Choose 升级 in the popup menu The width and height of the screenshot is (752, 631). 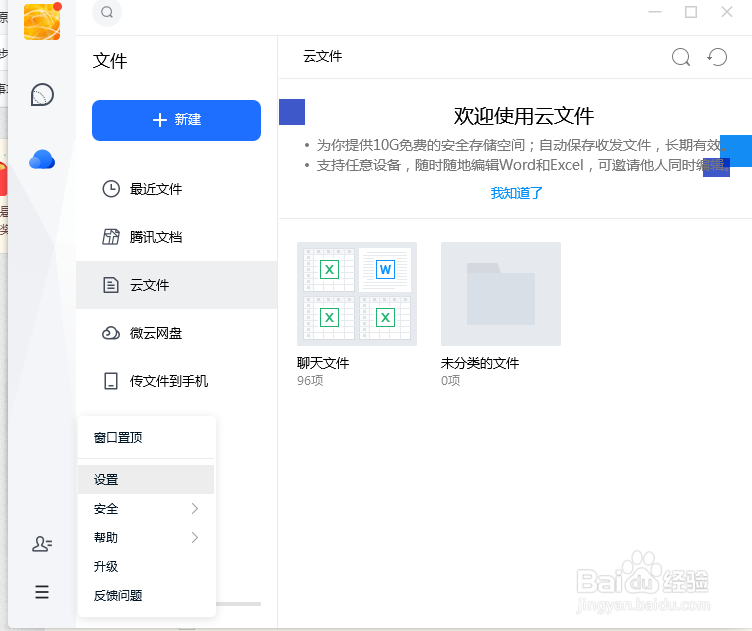[x=146, y=566]
